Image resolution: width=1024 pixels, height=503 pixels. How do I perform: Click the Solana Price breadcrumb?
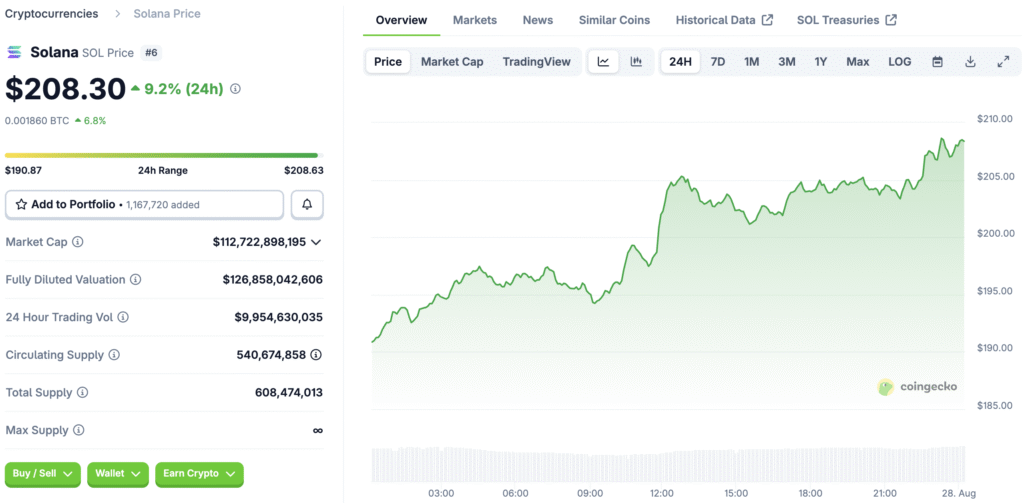167,14
